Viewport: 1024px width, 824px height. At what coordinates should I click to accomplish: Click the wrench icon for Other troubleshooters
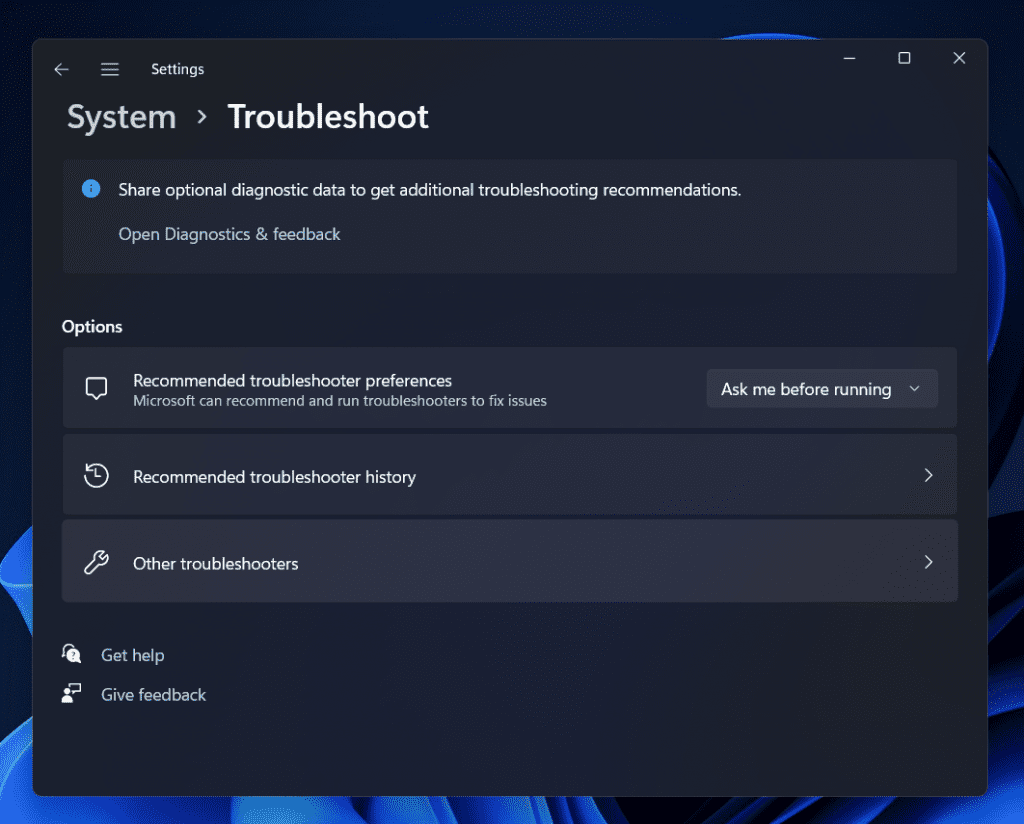coord(96,563)
